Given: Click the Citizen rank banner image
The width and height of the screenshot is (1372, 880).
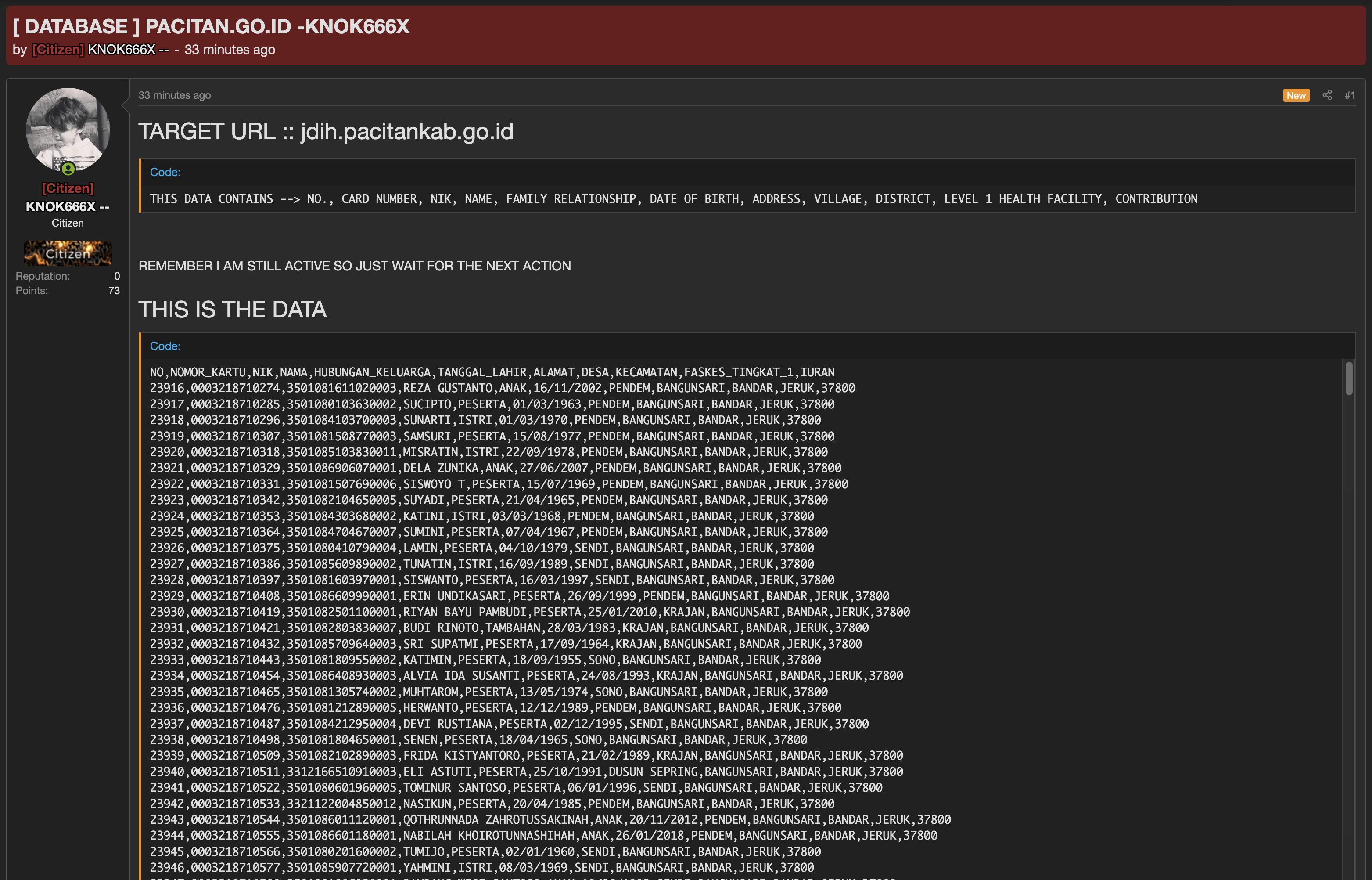Looking at the screenshot, I should [x=68, y=252].
